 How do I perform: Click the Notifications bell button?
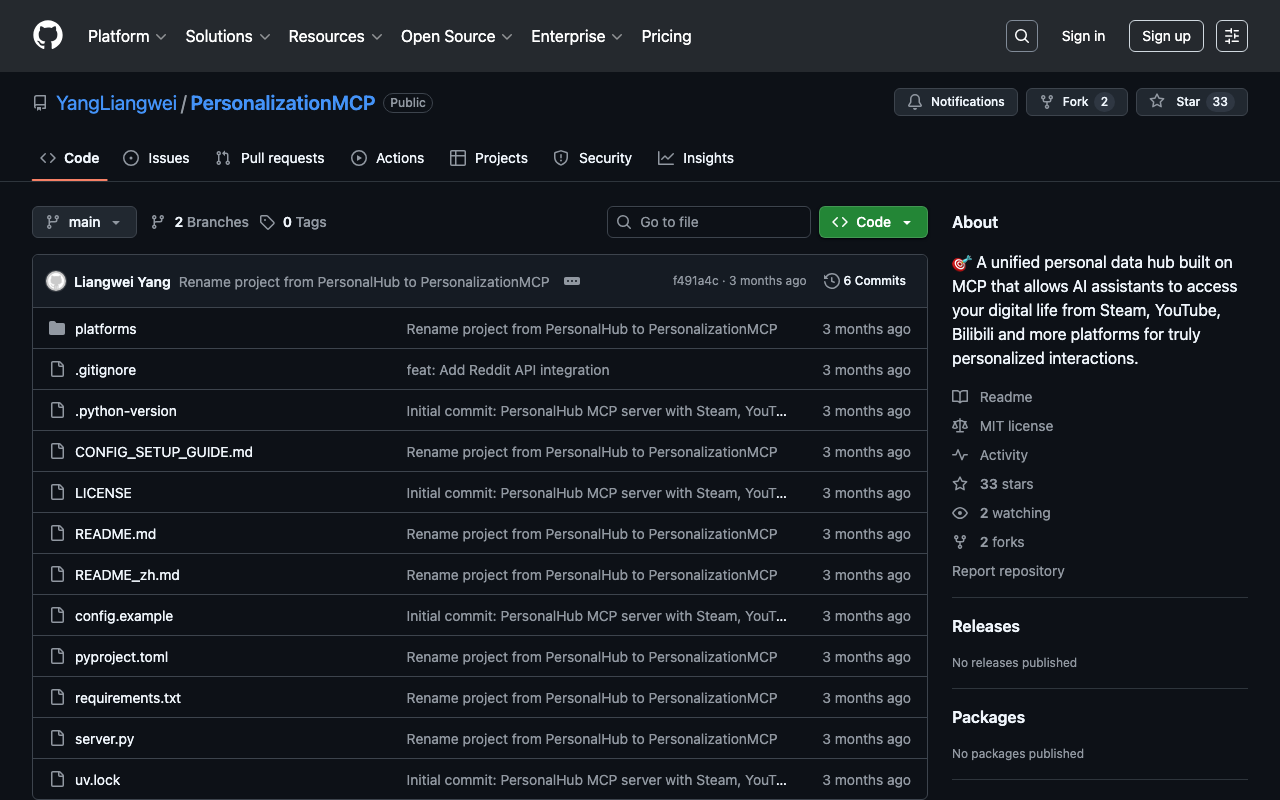pyautogui.click(x=956, y=102)
